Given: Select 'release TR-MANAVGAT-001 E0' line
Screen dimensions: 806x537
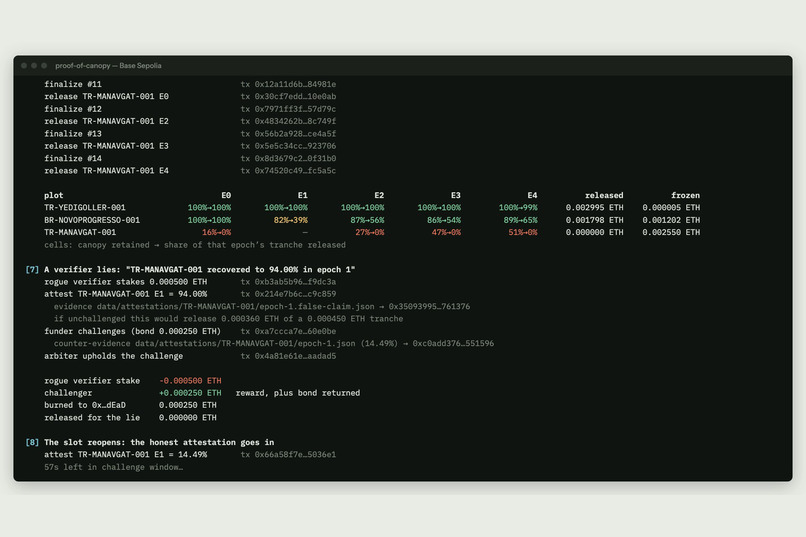Looking at the screenshot, I should coord(106,97).
